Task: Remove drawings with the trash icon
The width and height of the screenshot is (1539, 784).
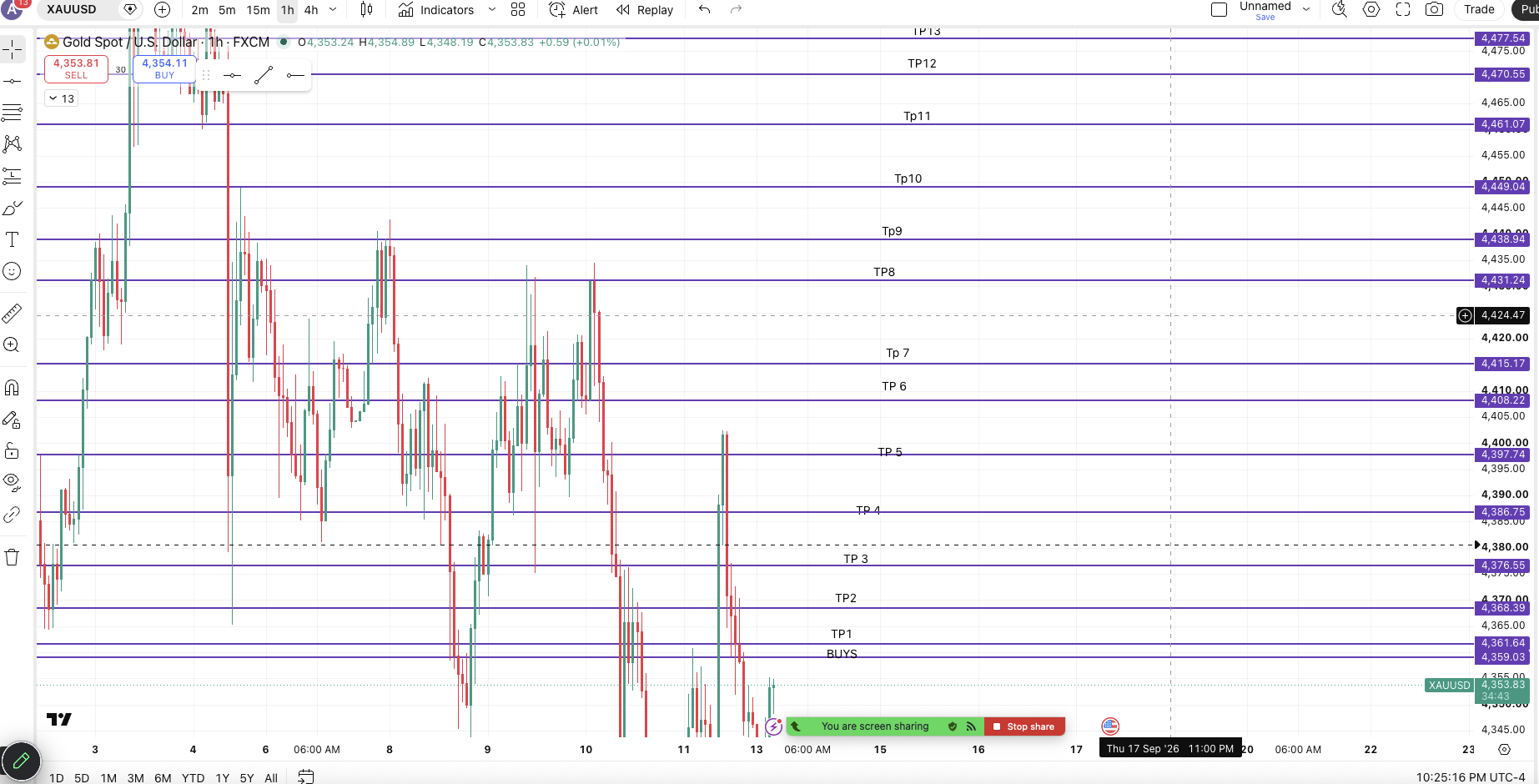Action: coord(13,557)
